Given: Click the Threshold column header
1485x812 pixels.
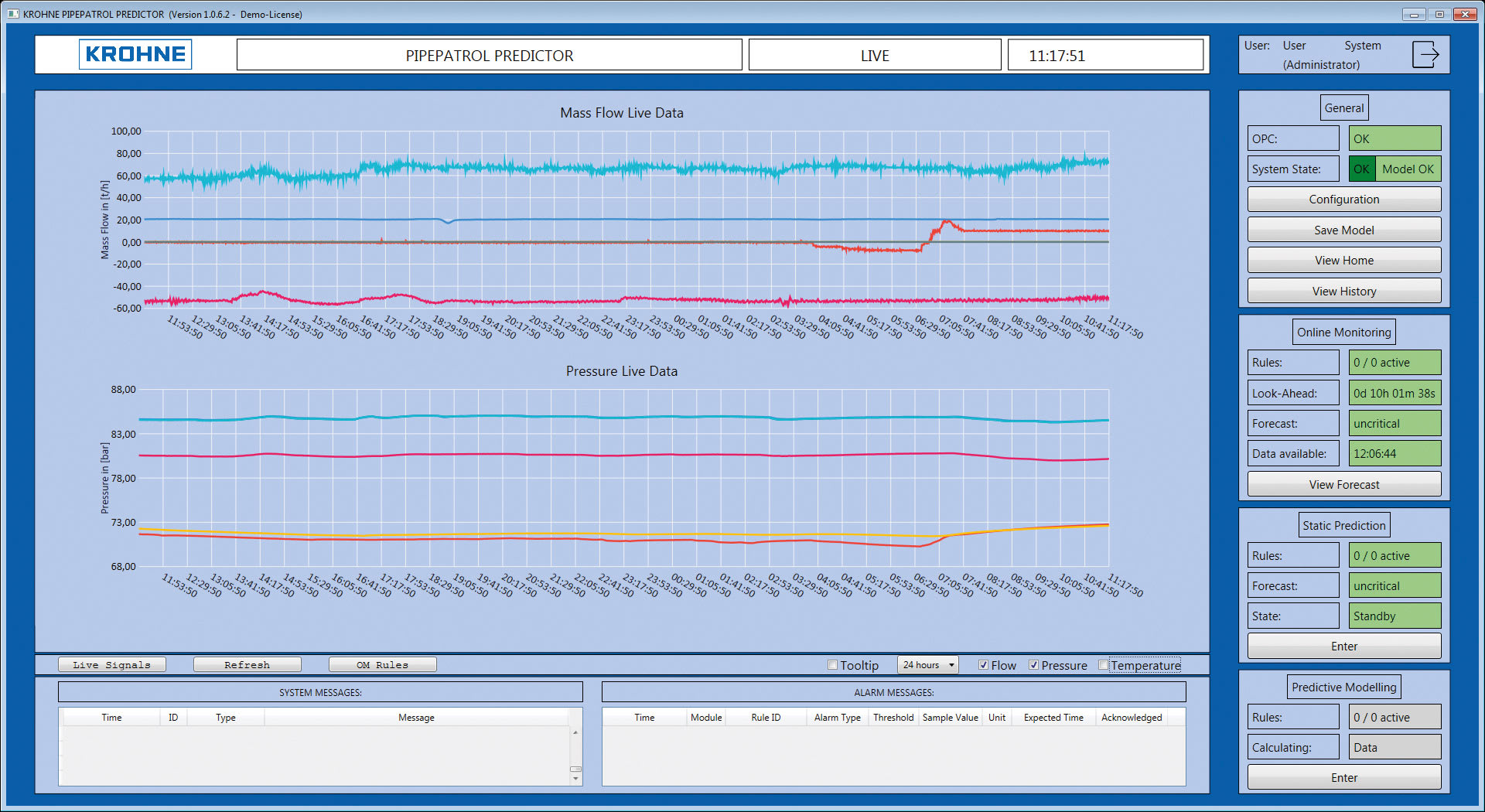Looking at the screenshot, I should point(893,718).
